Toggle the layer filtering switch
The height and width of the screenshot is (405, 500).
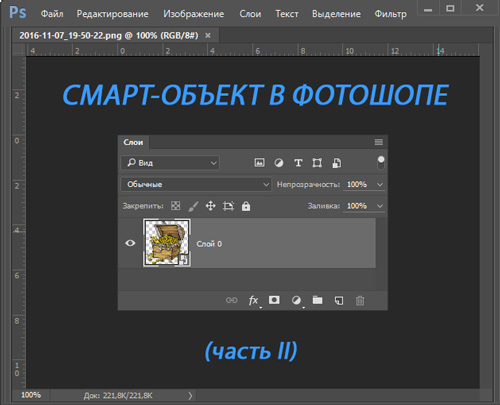pos(381,163)
